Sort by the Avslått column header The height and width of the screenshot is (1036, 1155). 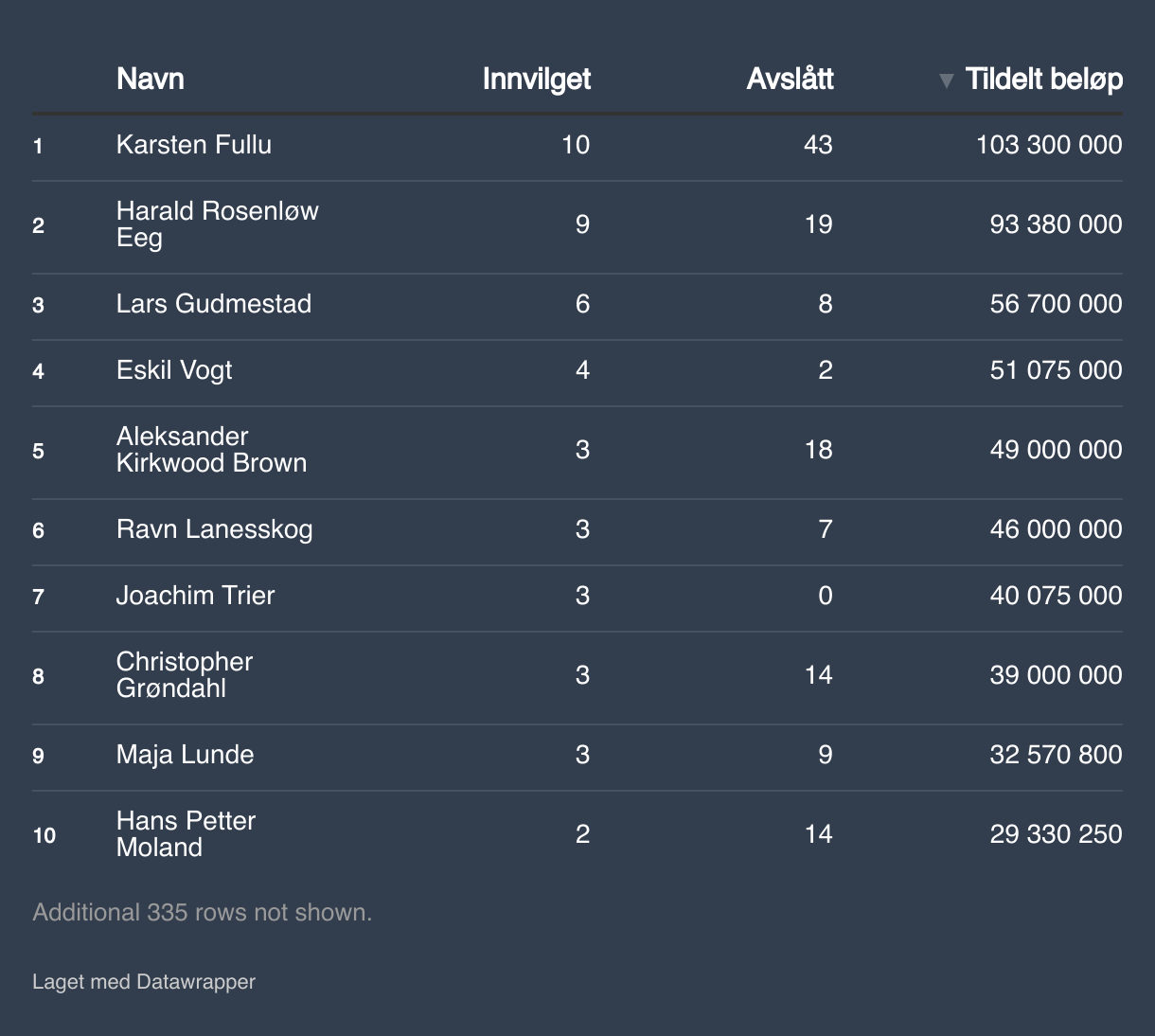point(790,79)
